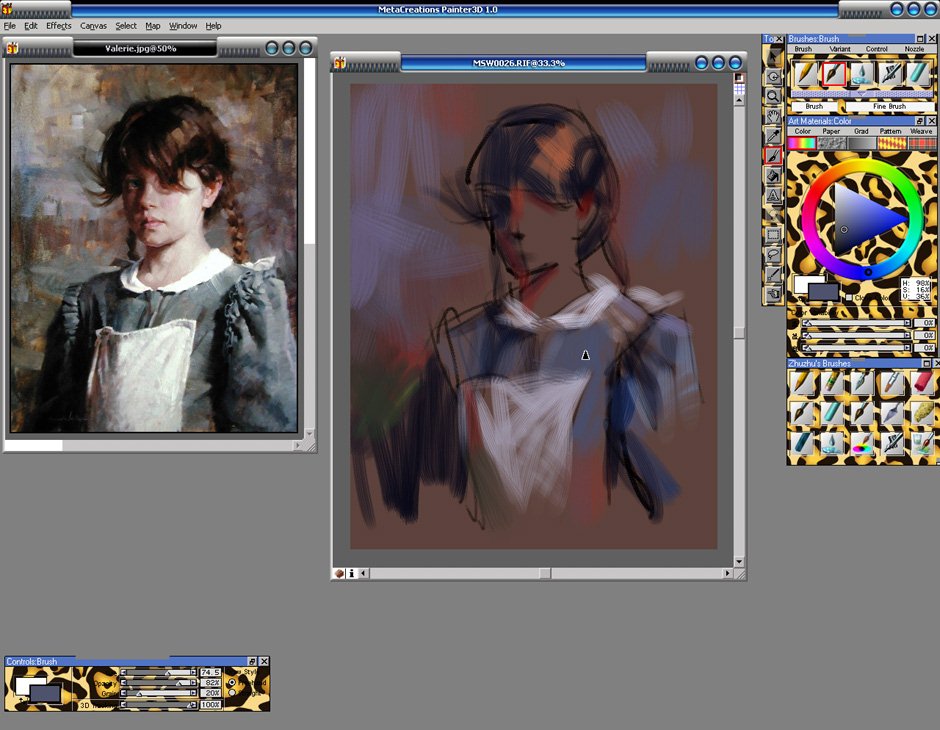Open the Weave icon in Art Materials
The width and height of the screenshot is (940, 730).
921,143
